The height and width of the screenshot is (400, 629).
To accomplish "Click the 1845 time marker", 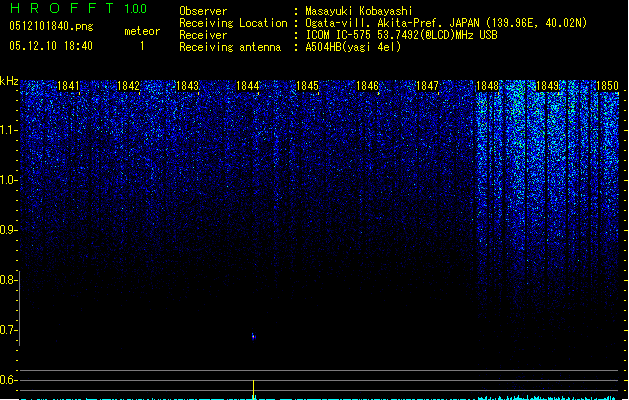I will tap(307, 86).
